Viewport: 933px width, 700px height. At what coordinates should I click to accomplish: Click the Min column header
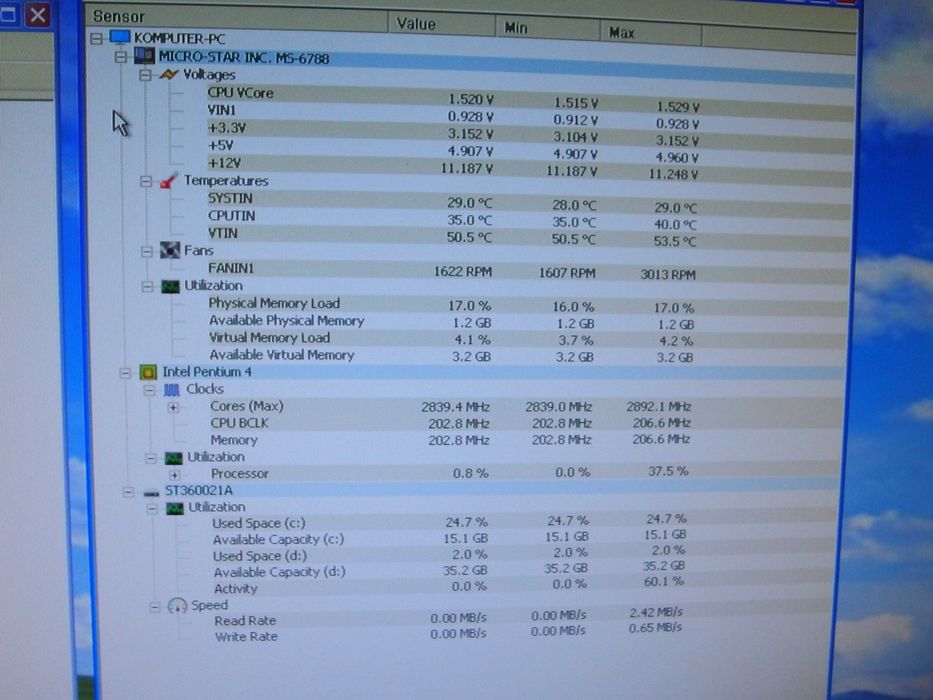547,28
